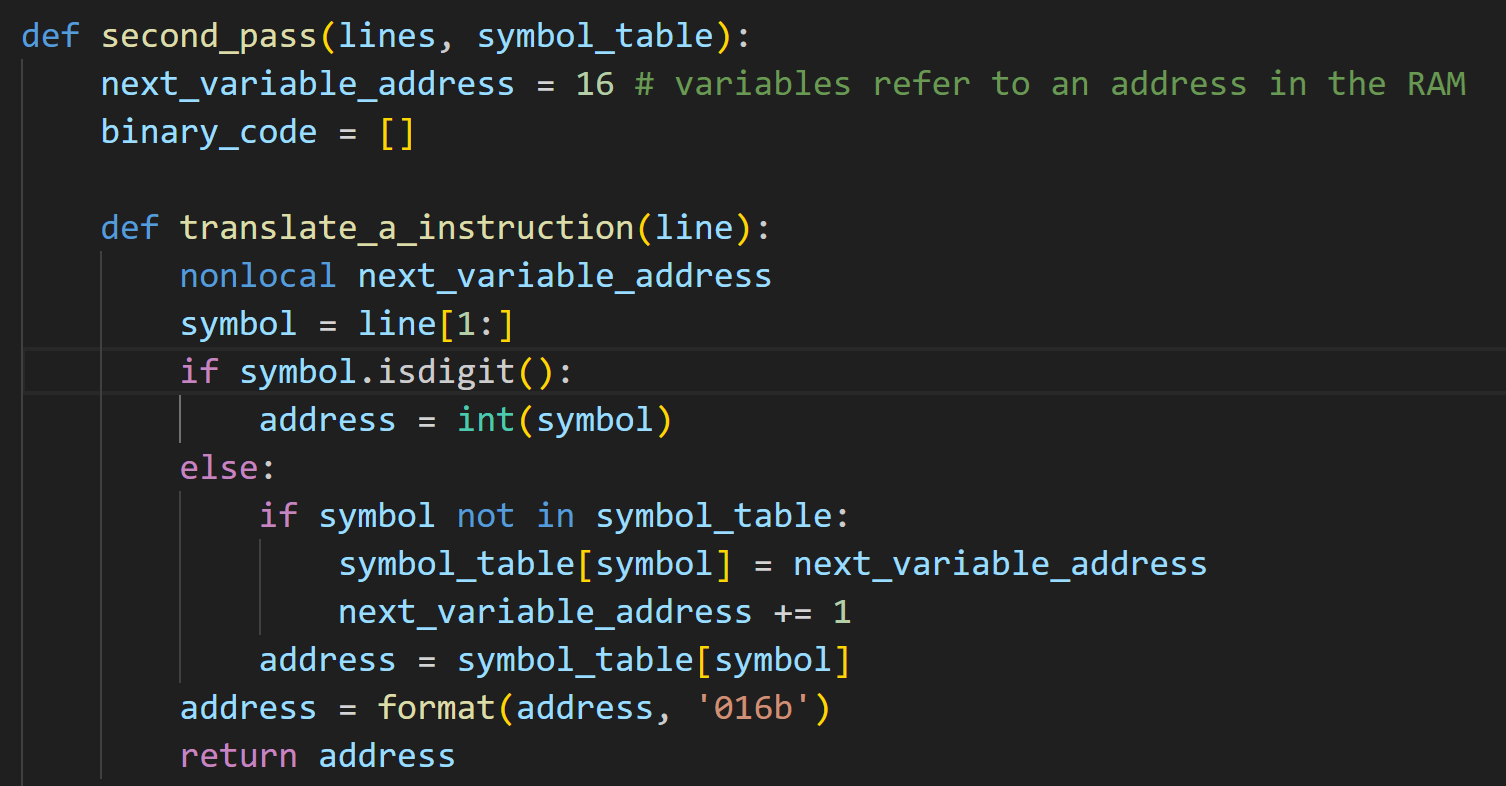This screenshot has height=786, width=1506.
Task: Click the def keyword before second_pass
Action: (x=50, y=36)
